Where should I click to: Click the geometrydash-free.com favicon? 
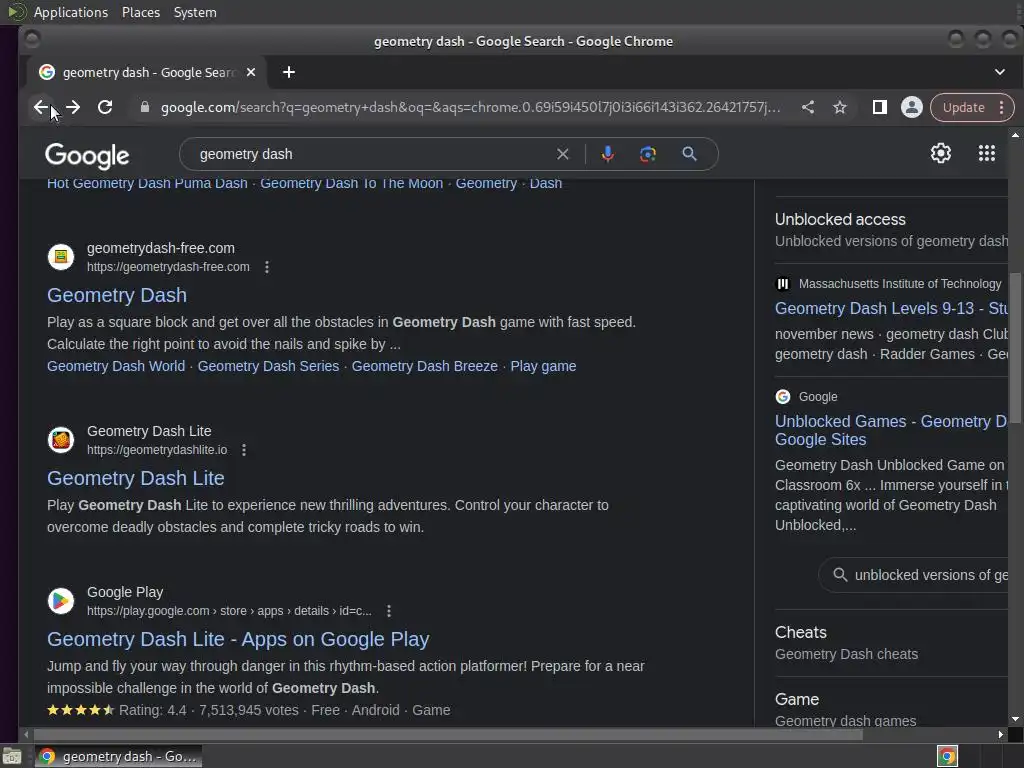click(x=61, y=257)
